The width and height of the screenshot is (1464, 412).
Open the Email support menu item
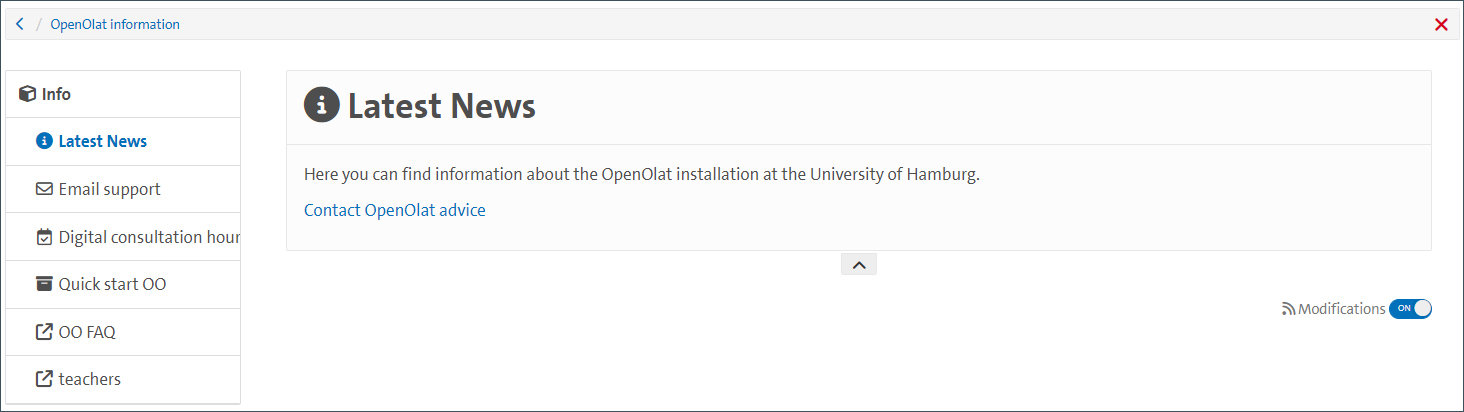[x=109, y=189]
